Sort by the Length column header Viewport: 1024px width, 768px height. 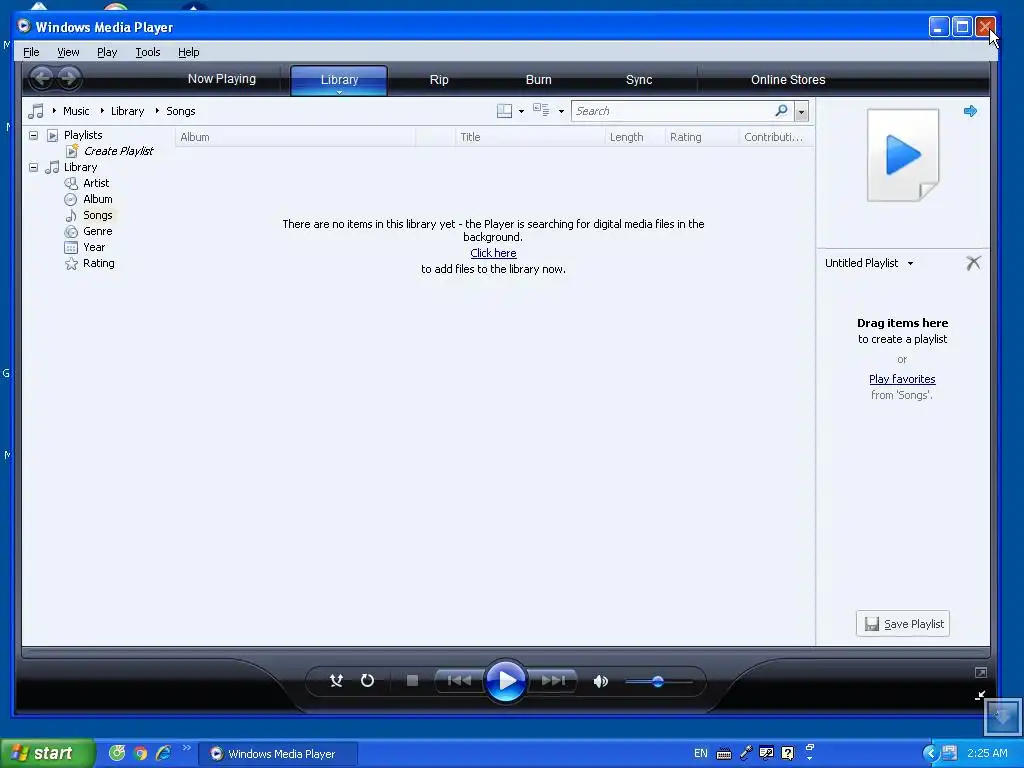635,137
